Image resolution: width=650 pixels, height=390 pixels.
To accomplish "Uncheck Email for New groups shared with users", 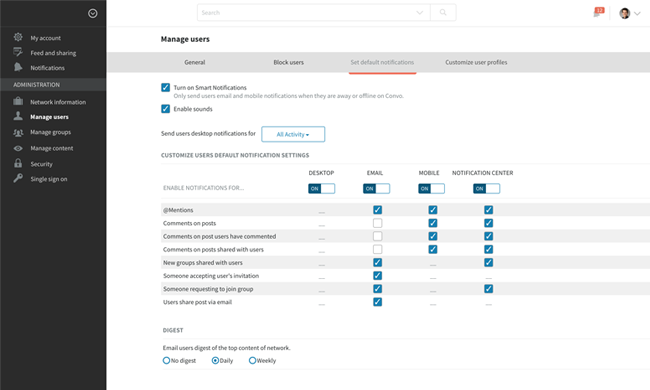I will pyautogui.click(x=377, y=262).
